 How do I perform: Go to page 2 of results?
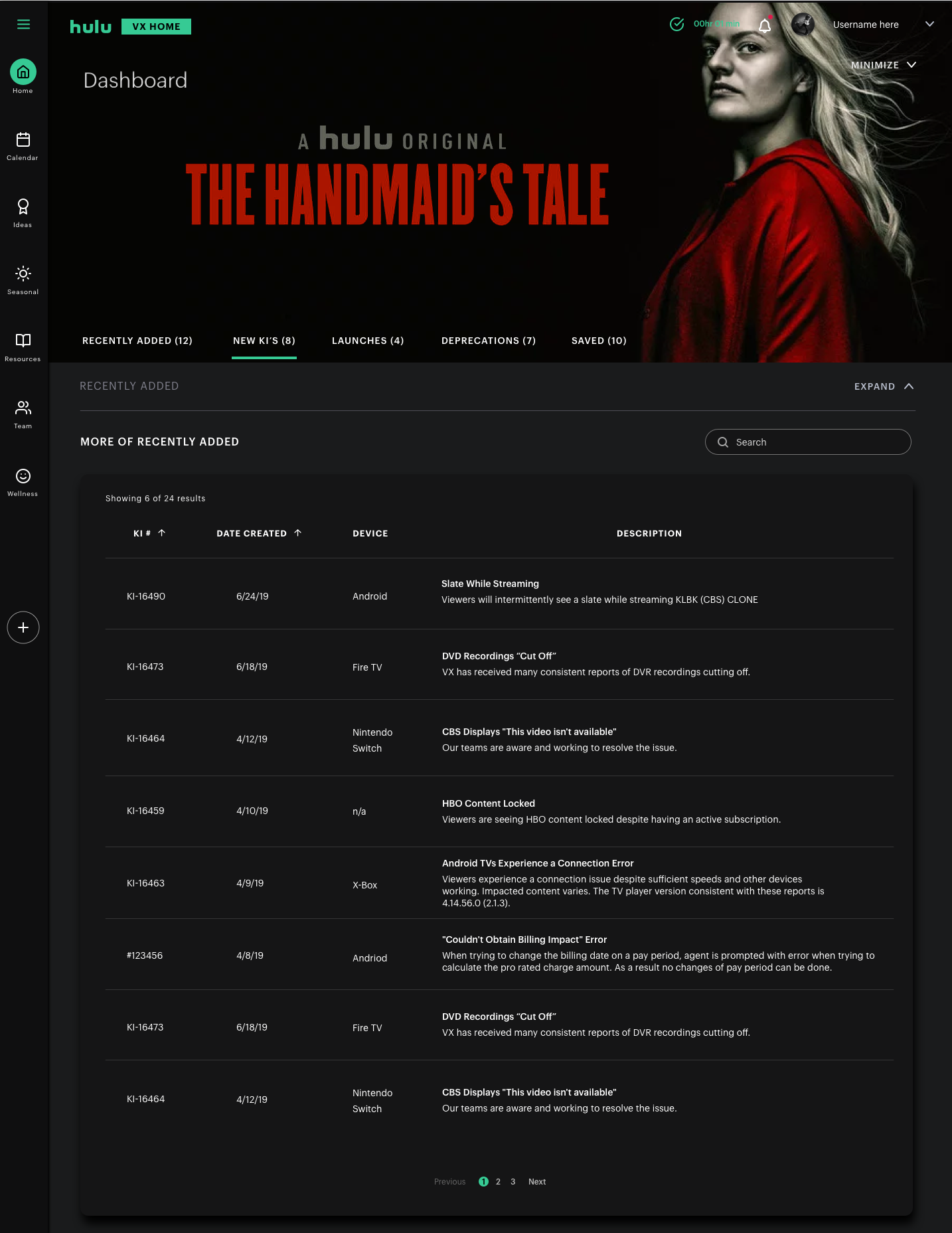tap(498, 1182)
